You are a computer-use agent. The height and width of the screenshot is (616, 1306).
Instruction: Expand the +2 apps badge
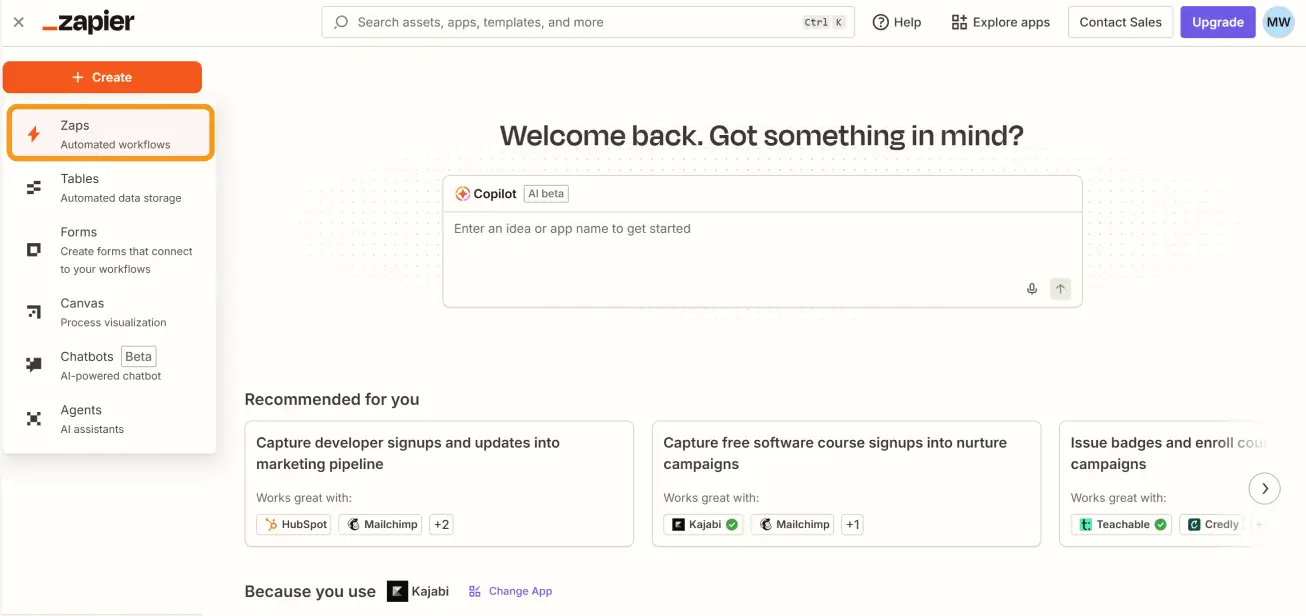(x=441, y=524)
